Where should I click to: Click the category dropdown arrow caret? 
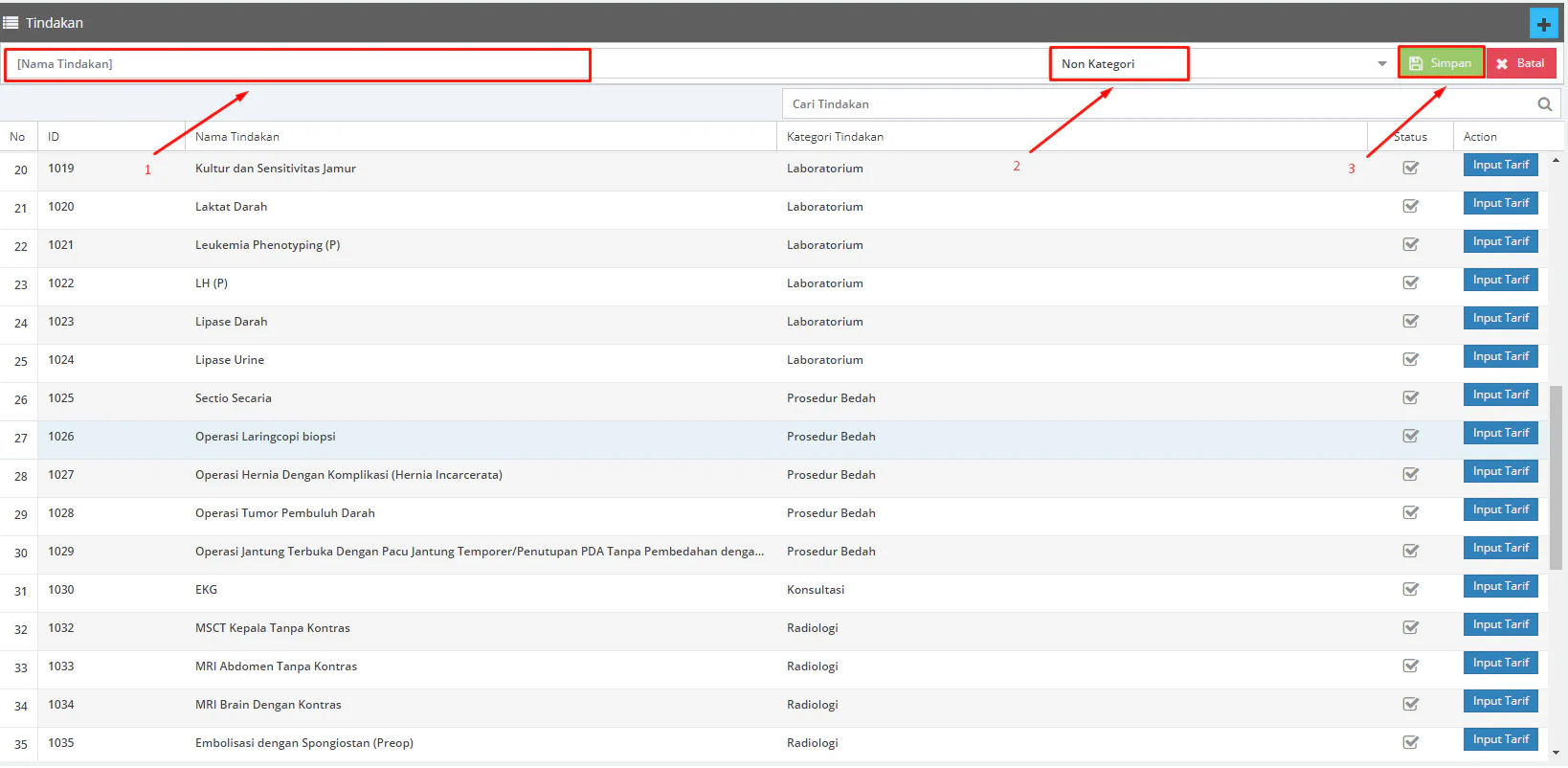pyautogui.click(x=1381, y=64)
